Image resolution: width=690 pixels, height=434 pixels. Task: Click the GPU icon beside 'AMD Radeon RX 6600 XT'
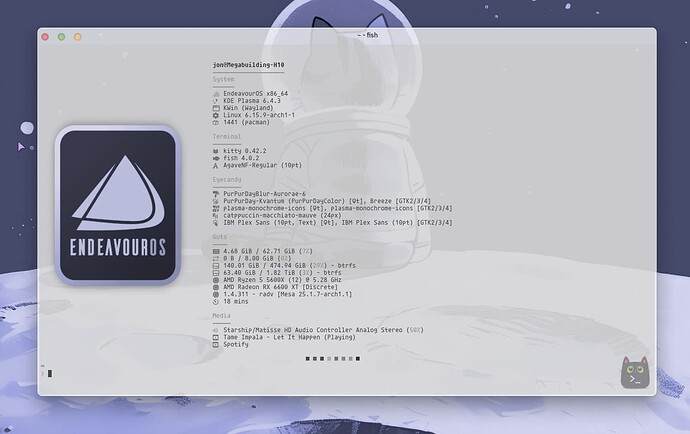[x=216, y=287]
